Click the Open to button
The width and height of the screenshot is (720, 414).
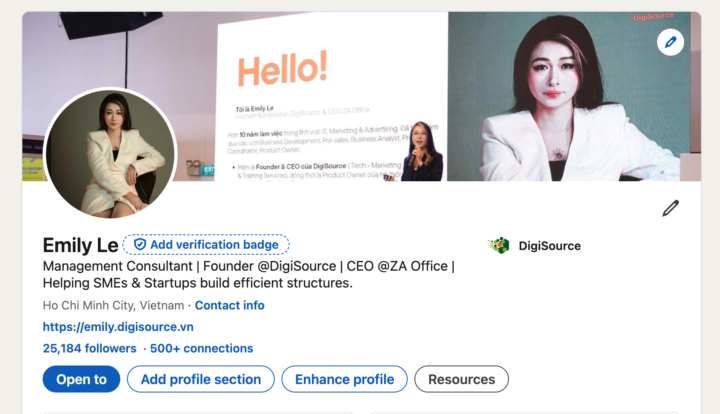pos(81,379)
